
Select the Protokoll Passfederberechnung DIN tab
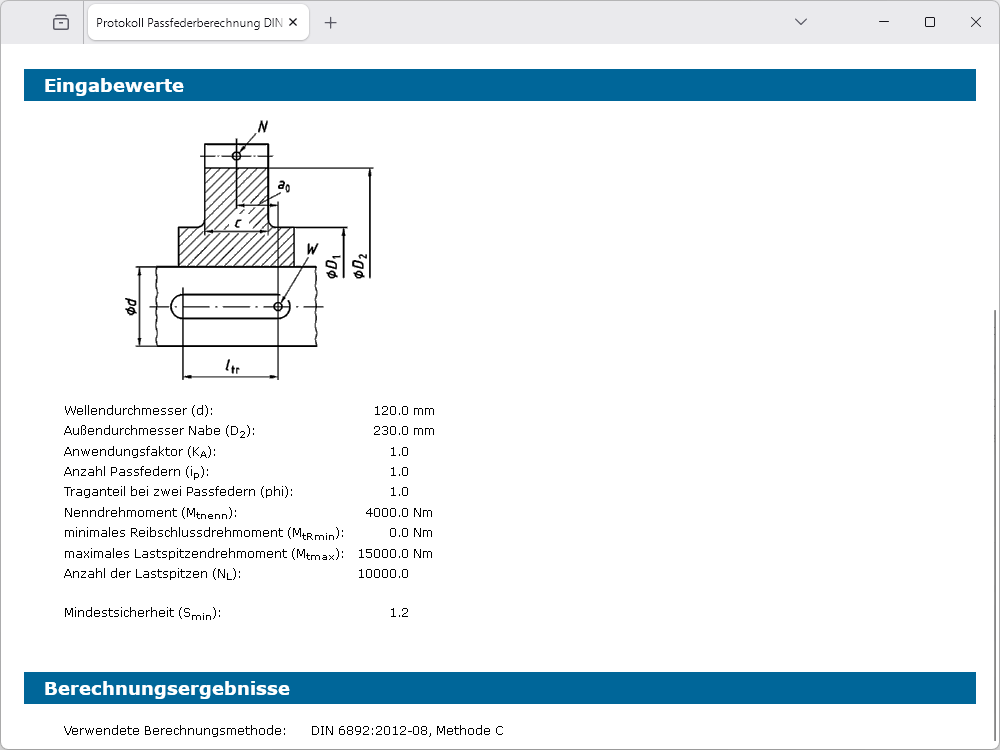[x=188, y=23]
